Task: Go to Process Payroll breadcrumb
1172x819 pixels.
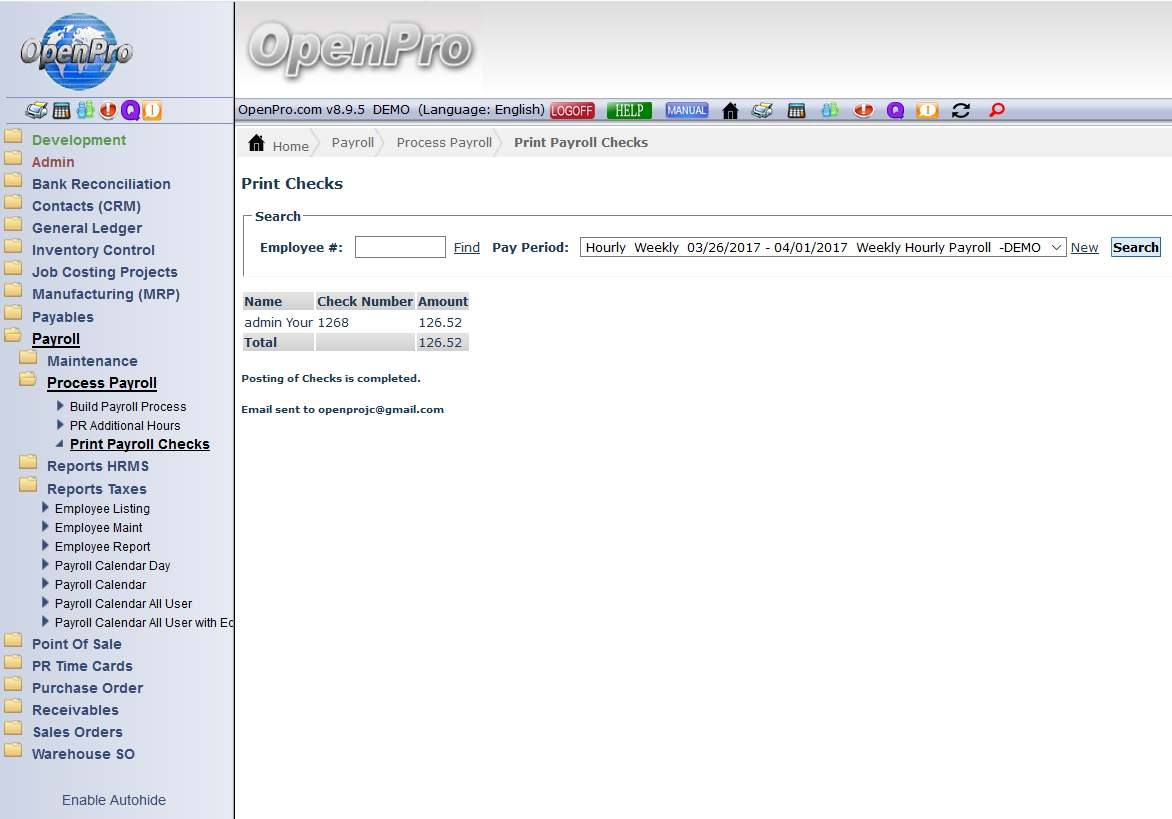Action: tap(444, 143)
